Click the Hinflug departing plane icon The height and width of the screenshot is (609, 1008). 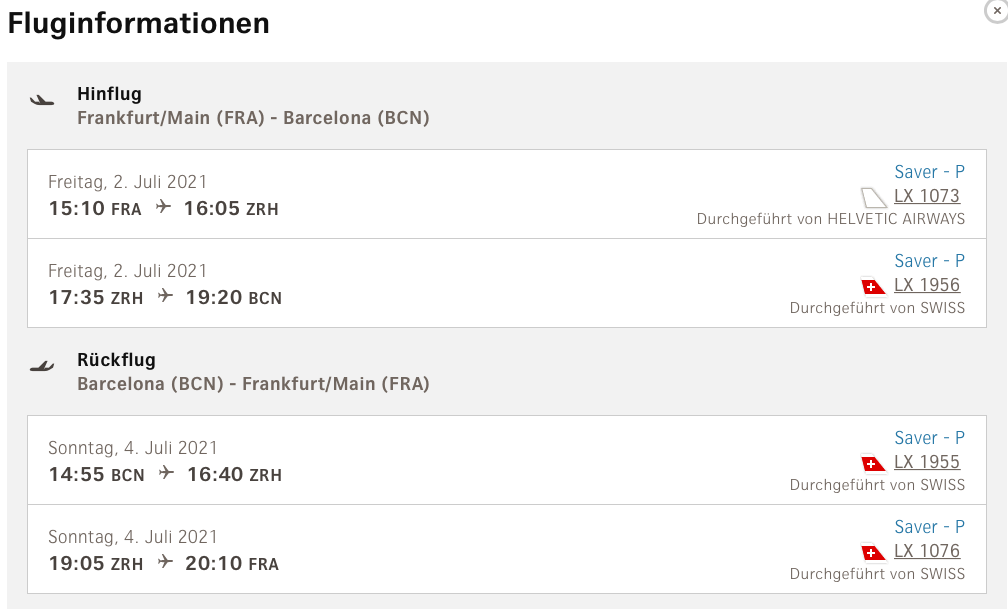point(42,100)
